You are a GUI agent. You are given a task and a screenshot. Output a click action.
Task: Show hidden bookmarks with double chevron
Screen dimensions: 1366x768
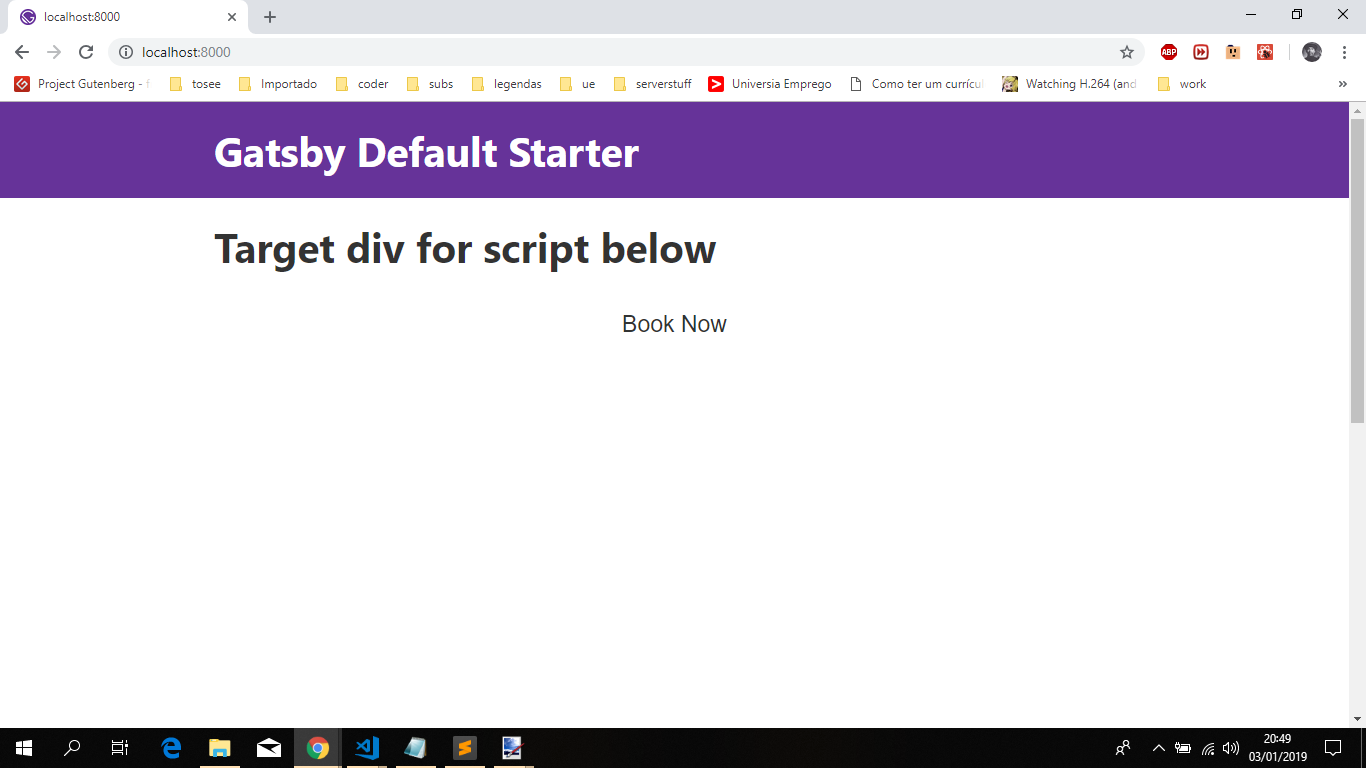[1343, 84]
